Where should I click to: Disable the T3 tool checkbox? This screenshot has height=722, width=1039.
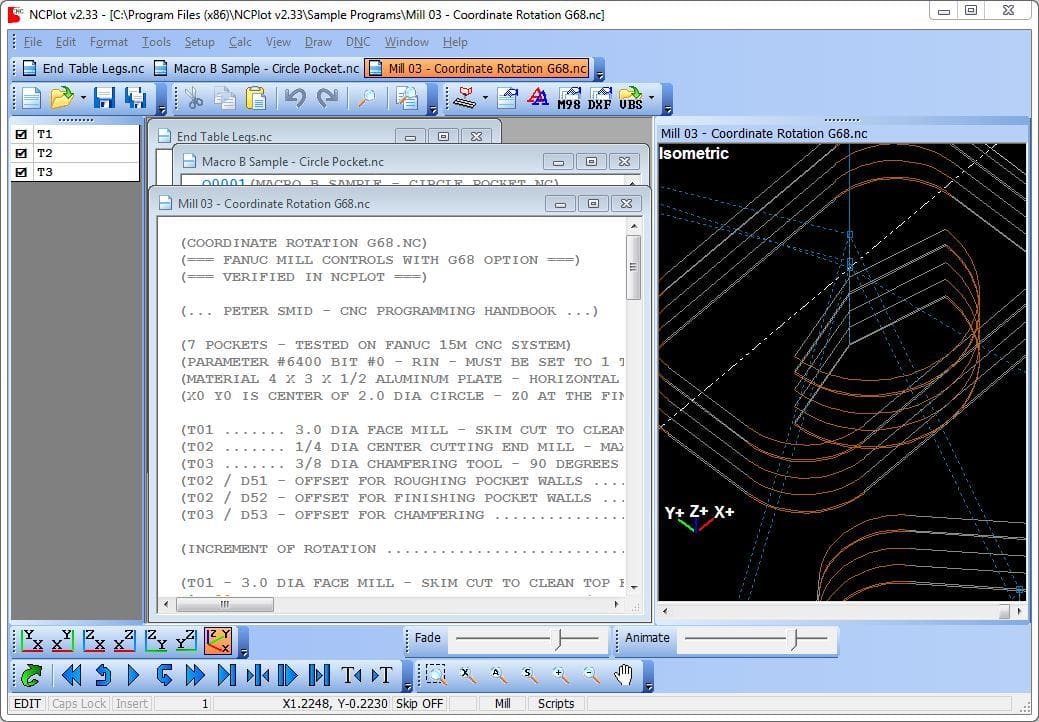click(x=21, y=172)
